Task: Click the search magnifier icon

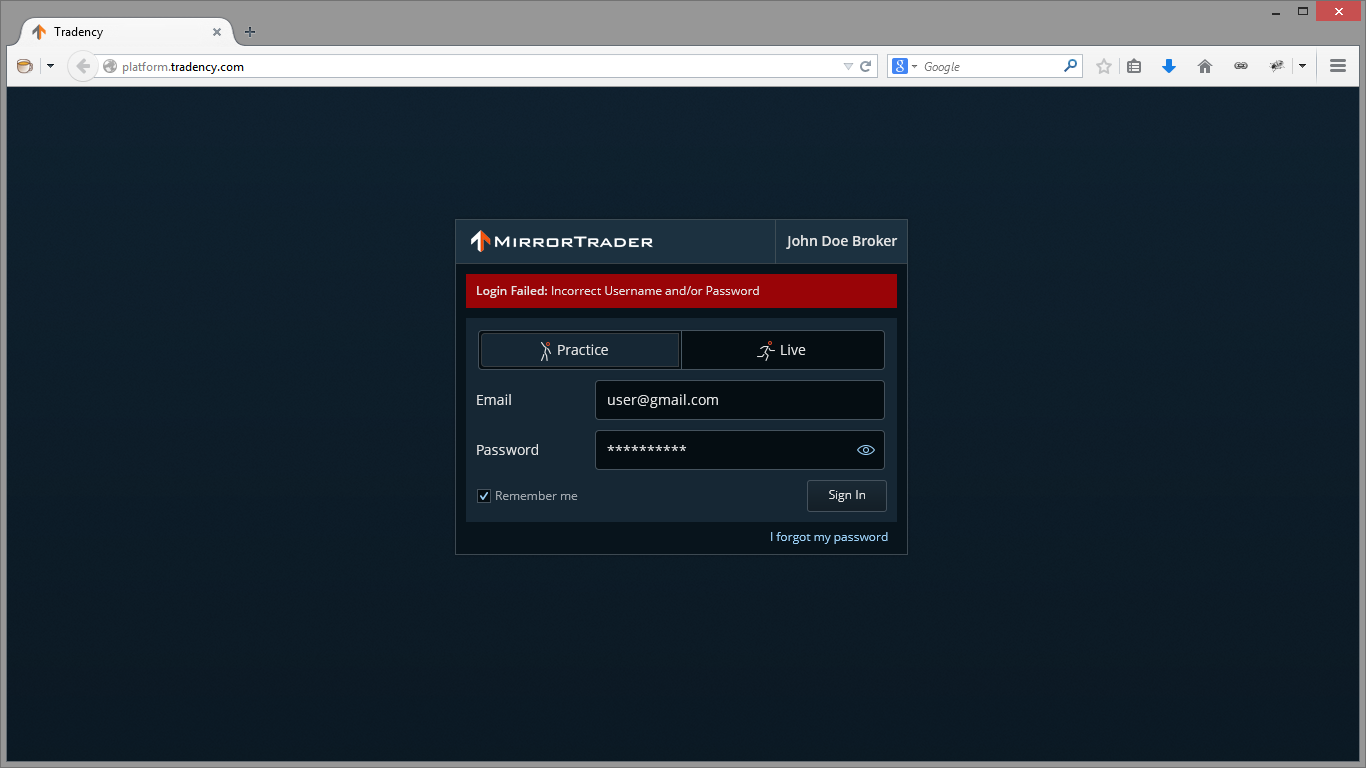Action: (x=1071, y=66)
